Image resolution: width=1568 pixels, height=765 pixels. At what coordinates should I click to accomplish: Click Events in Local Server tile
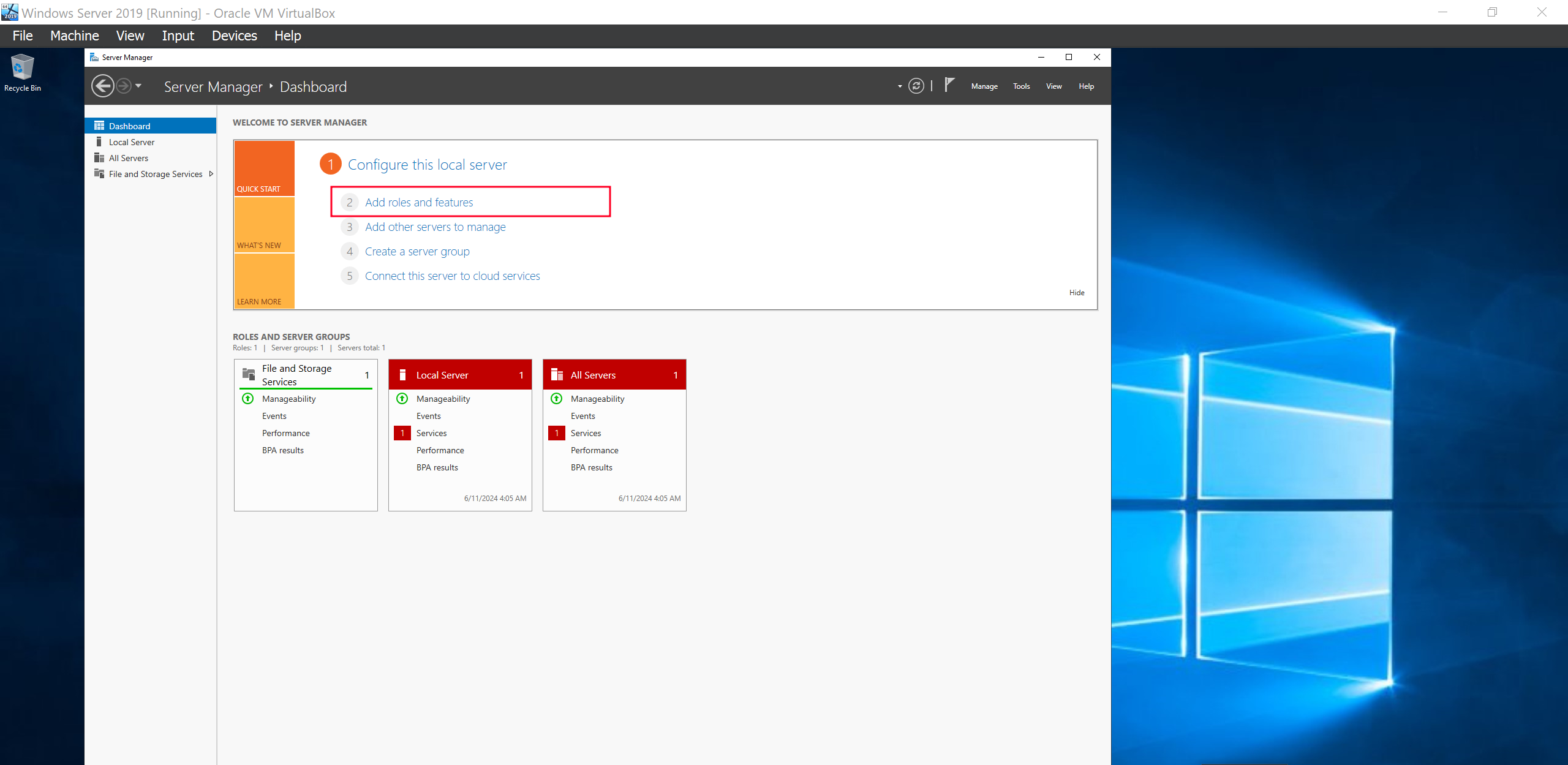click(428, 416)
